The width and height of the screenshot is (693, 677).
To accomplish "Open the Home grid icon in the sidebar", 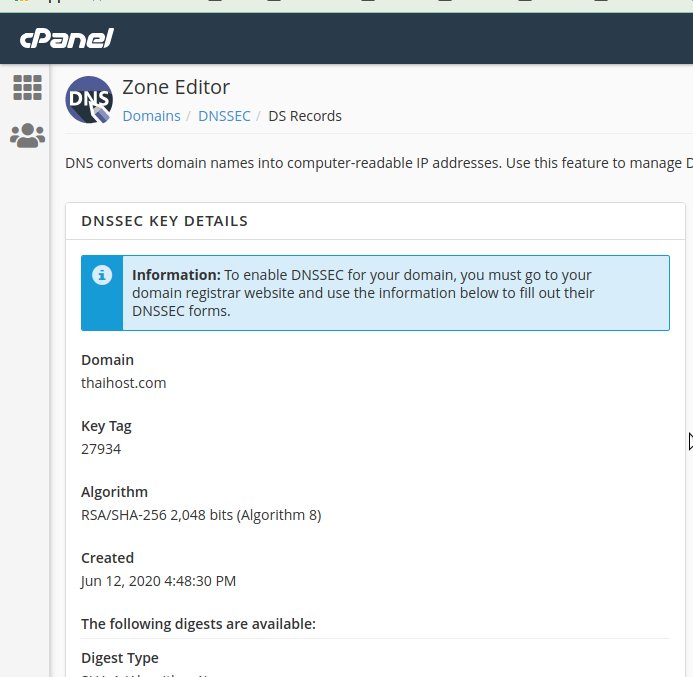I will 27,87.
